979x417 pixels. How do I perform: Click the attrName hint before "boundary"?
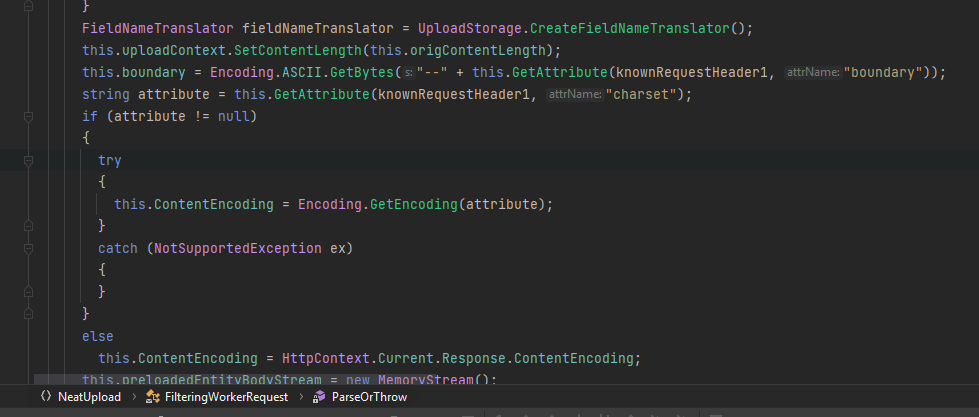click(811, 72)
